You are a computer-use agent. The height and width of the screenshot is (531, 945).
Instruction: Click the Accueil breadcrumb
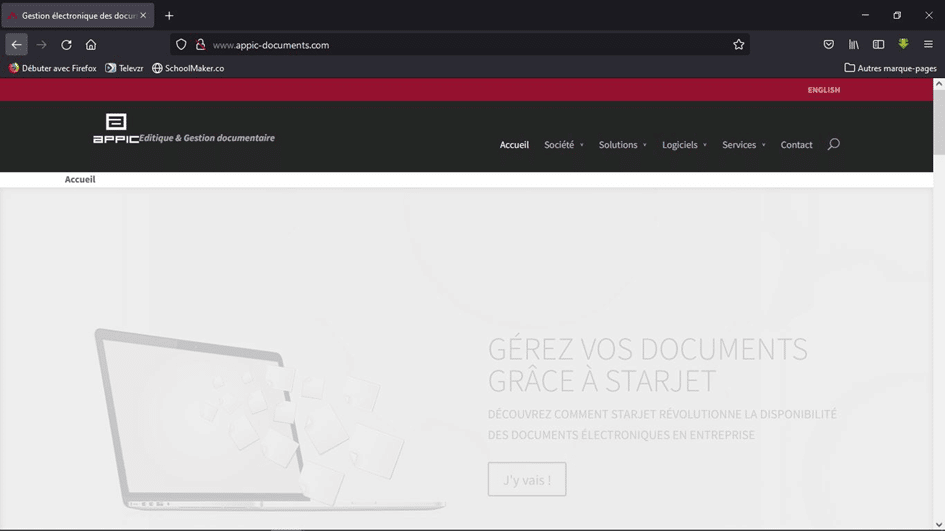tap(80, 179)
